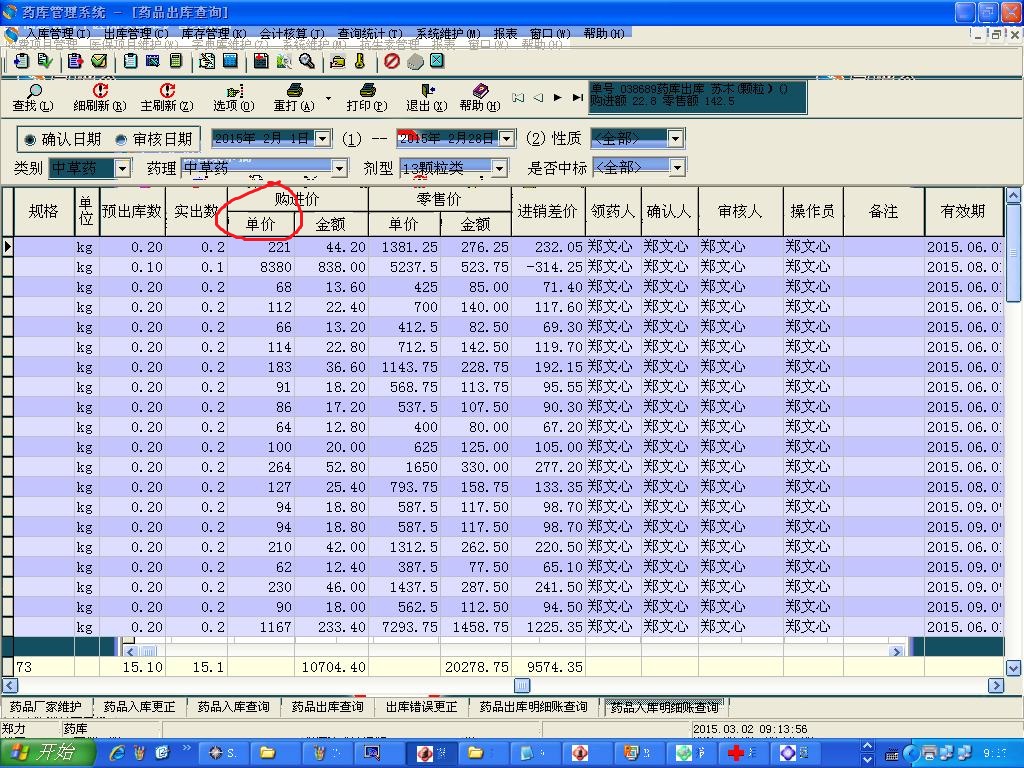This screenshot has height=768, width=1024.
Task: Open the 药理 dropdown
Action: point(339,168)
